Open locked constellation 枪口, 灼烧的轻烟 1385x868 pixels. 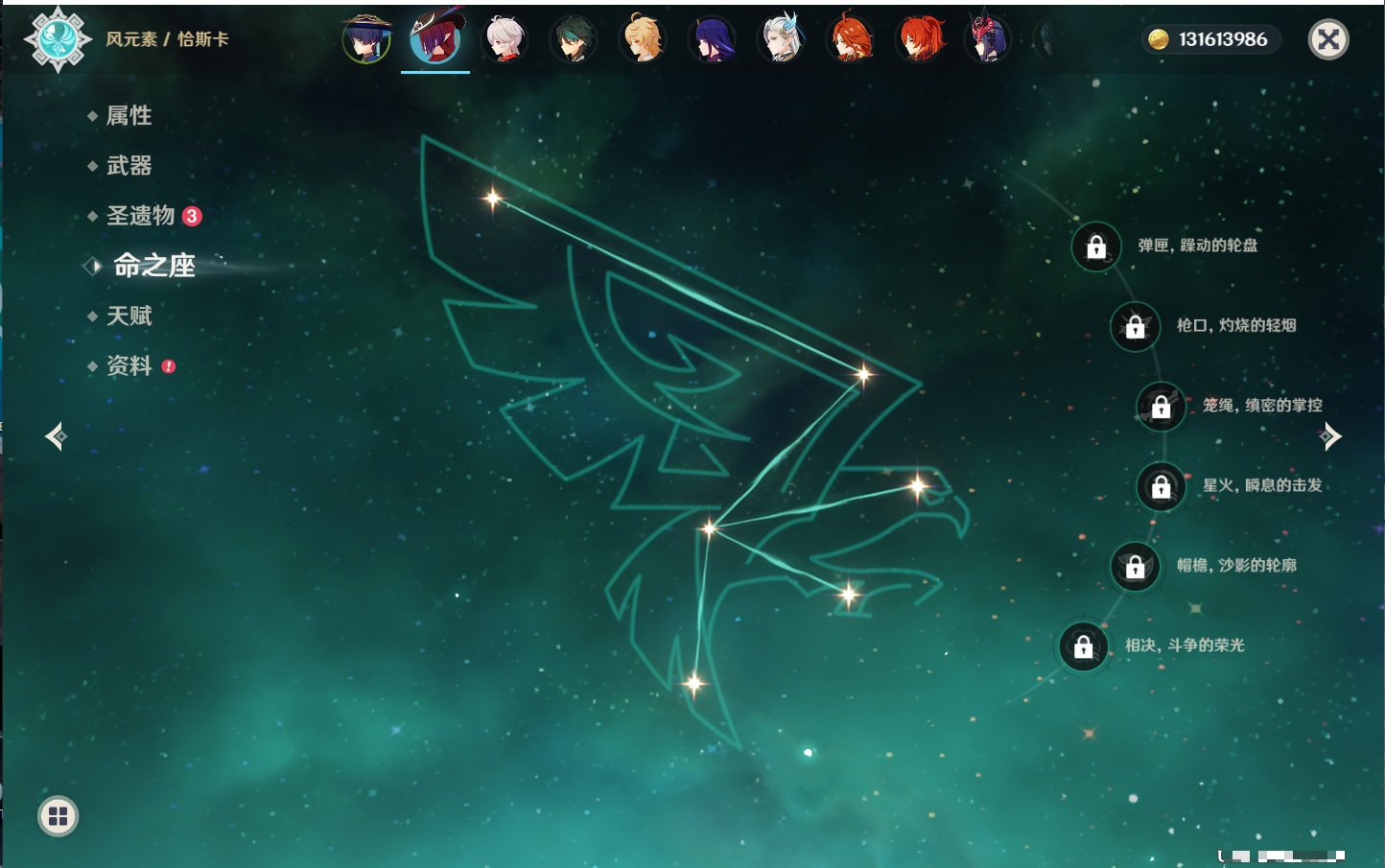1136,326
